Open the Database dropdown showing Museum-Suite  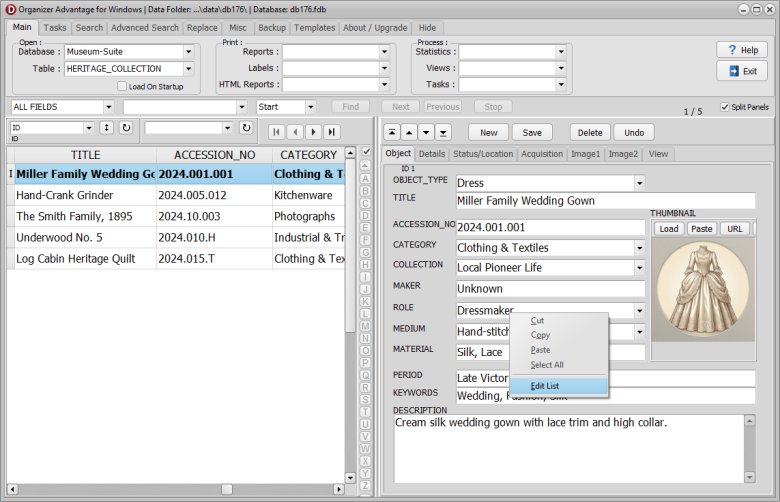(x=188, y=52)
